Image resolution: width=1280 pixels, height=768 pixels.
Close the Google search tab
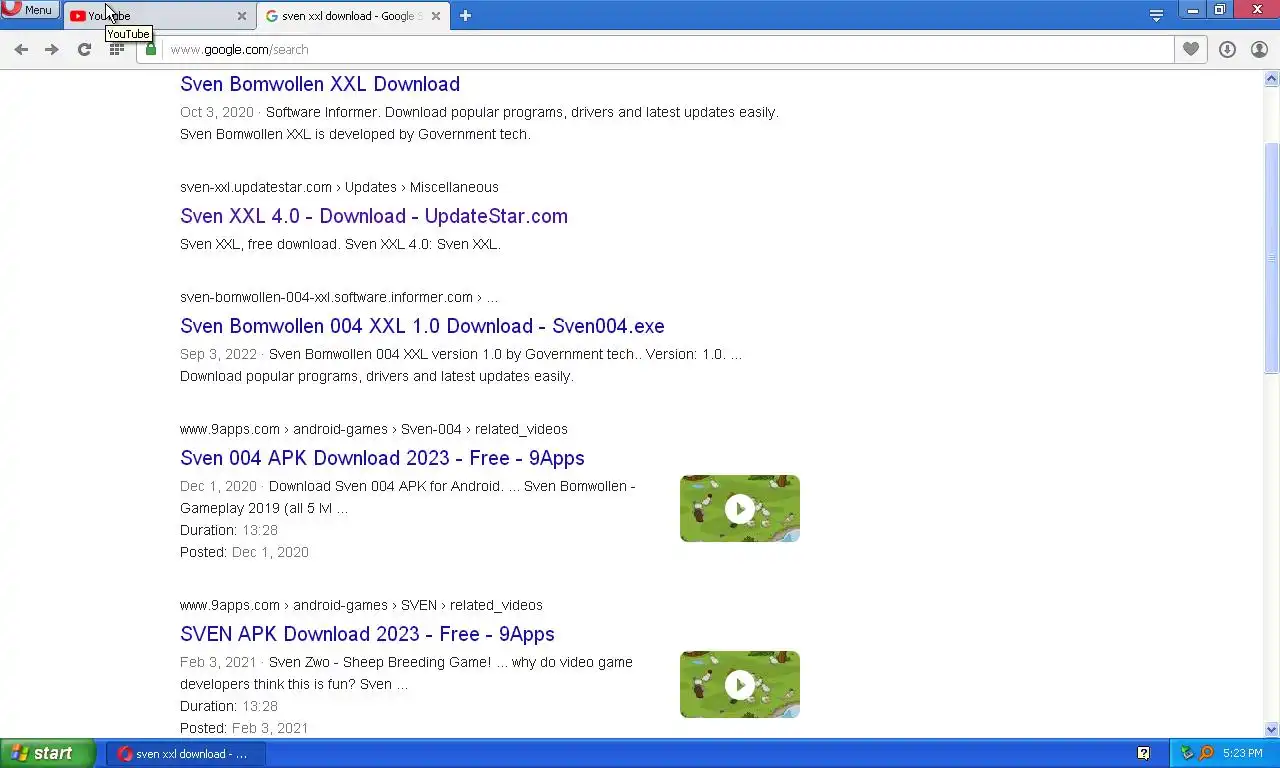click(435, 16)
